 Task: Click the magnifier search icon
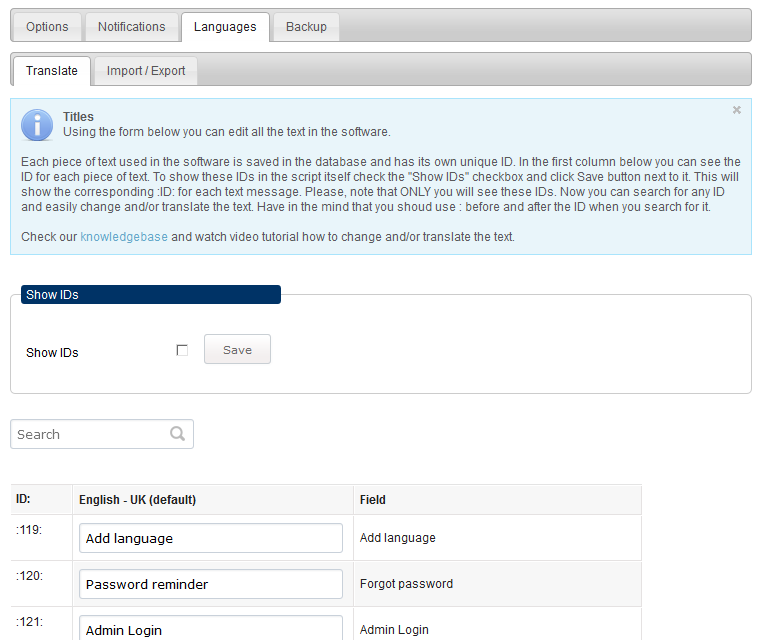tap(177, 433)
